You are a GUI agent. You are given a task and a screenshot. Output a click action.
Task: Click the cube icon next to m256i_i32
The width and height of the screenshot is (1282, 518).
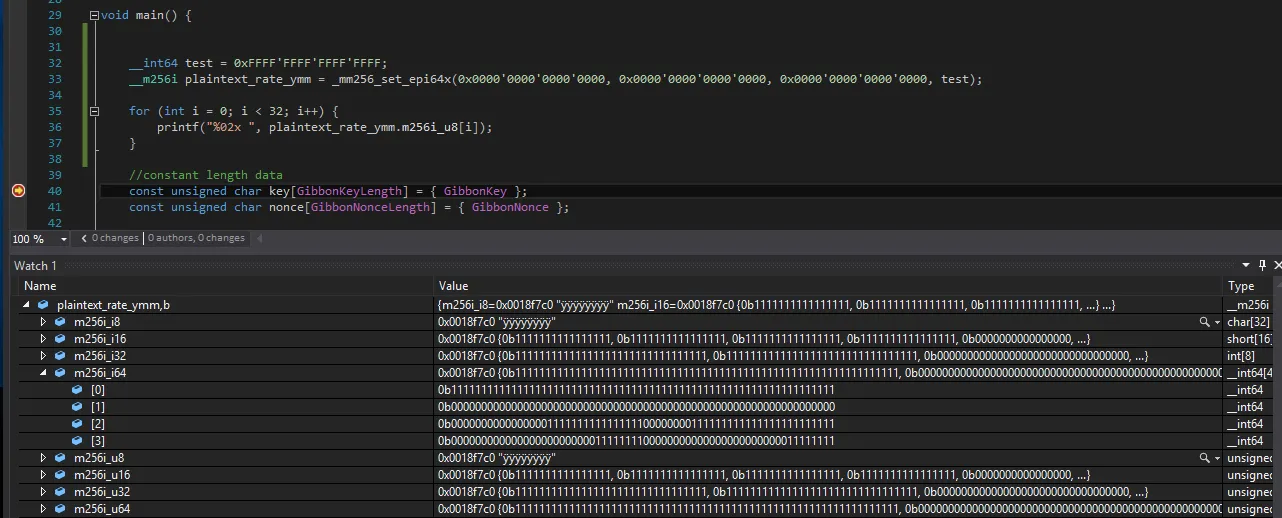click(59, 356)
